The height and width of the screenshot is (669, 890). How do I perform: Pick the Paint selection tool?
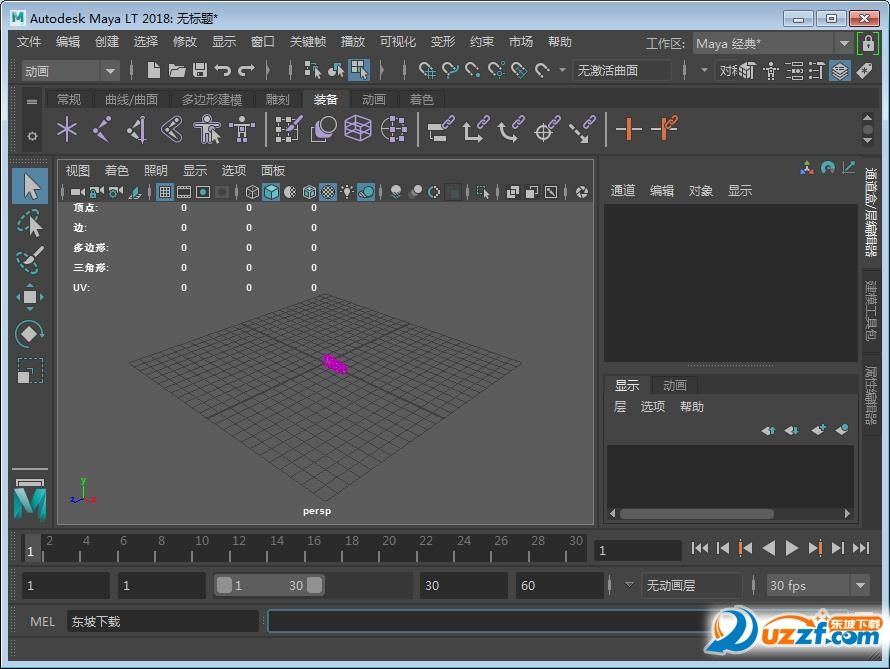pos(30,260)
